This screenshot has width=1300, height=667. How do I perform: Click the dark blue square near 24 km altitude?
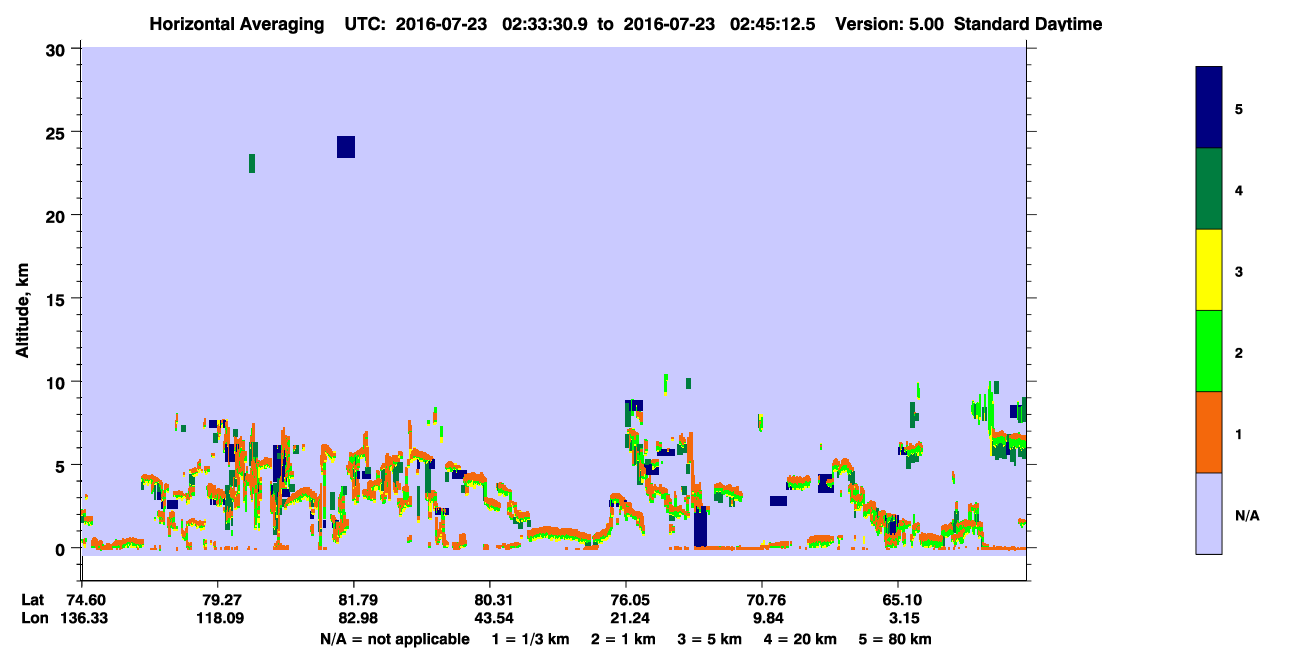[346, 147]
